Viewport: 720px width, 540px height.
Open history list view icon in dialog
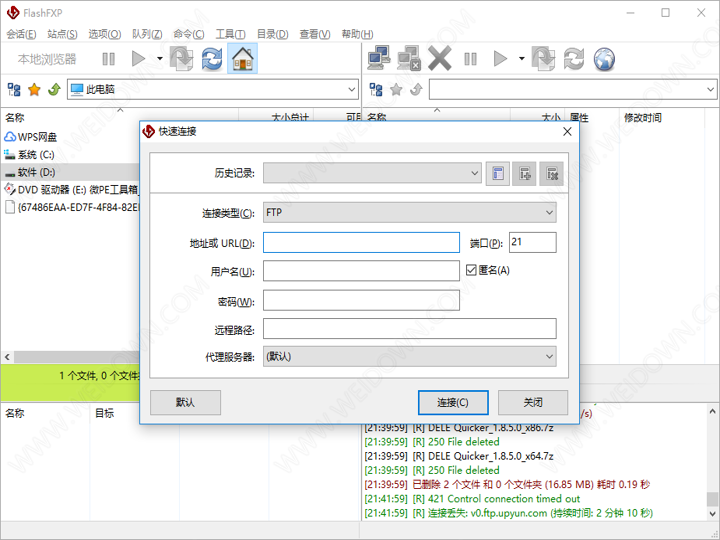498,174
